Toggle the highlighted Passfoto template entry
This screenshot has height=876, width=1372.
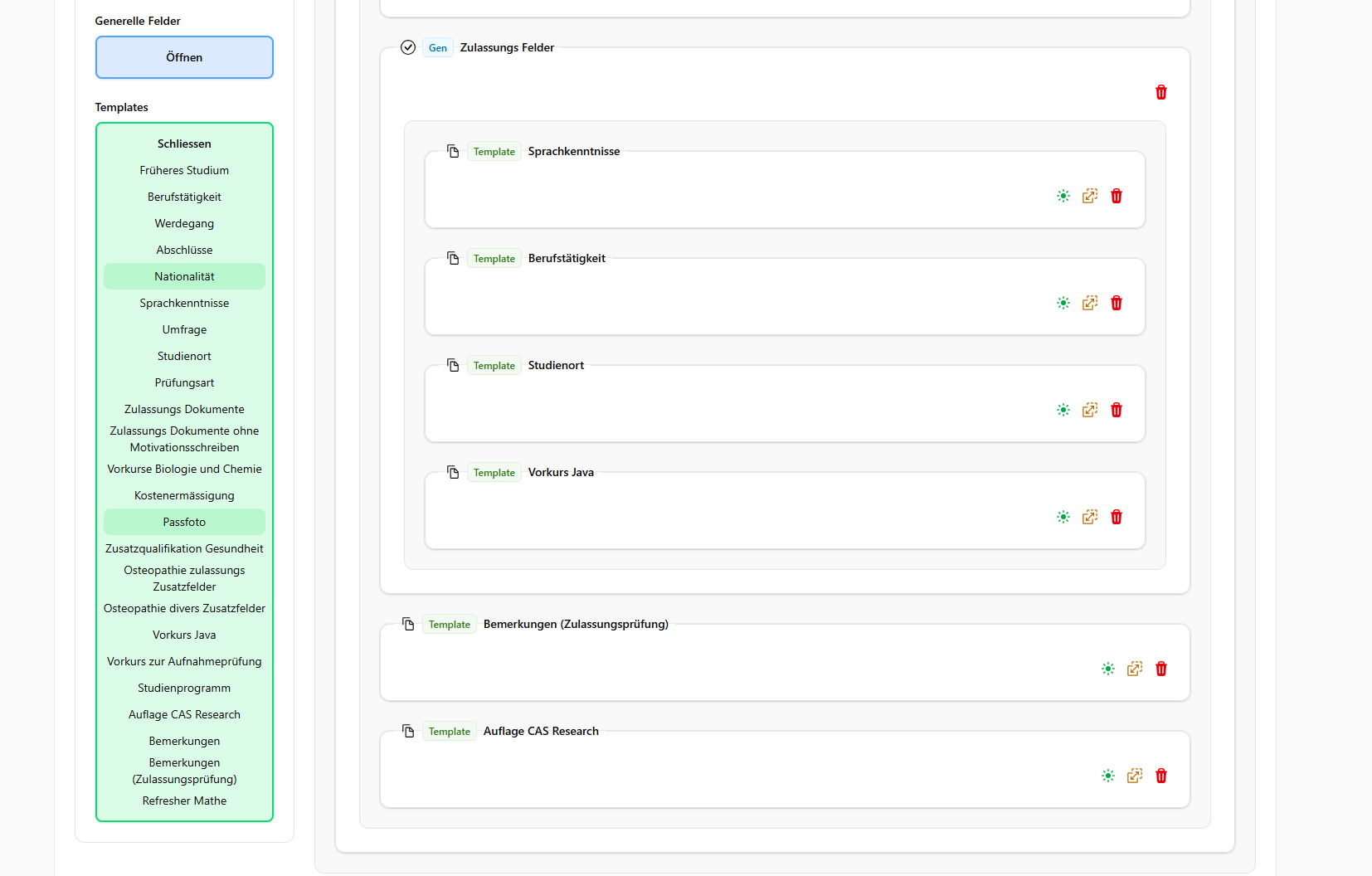[x=184, y=522]
